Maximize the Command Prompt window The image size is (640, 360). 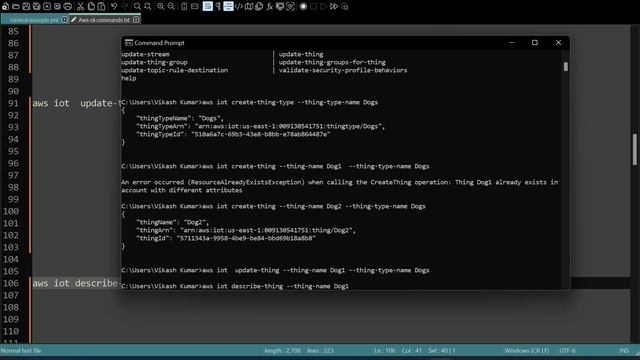[535, 42]
